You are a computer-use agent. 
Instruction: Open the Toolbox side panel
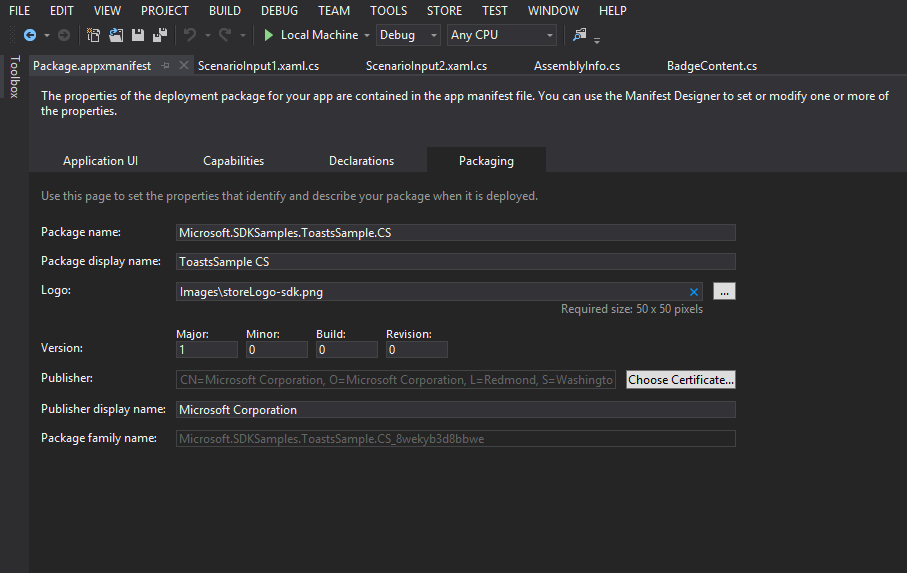[15, 76]
